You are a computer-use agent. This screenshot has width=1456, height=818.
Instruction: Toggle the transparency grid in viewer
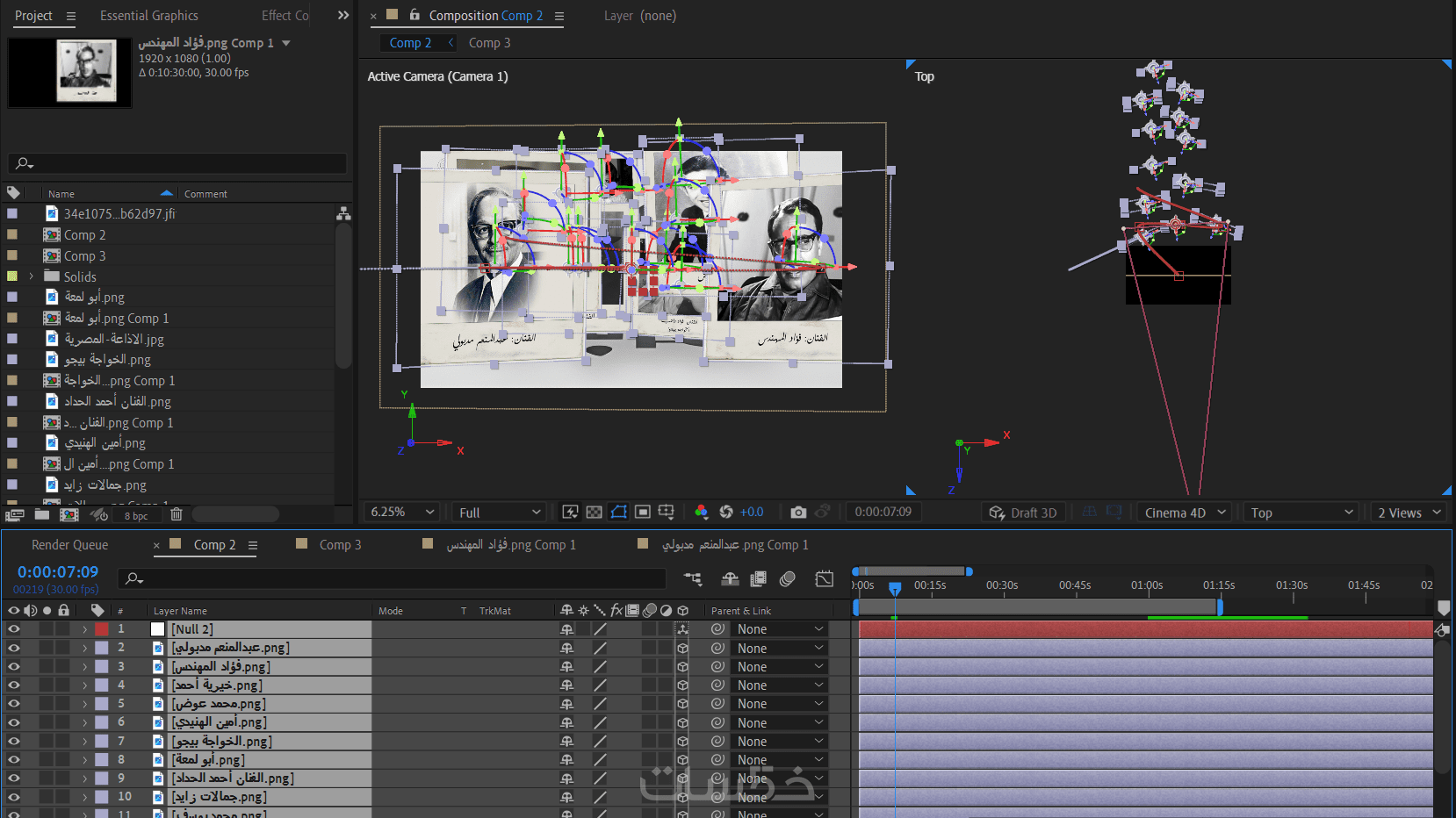595,513
